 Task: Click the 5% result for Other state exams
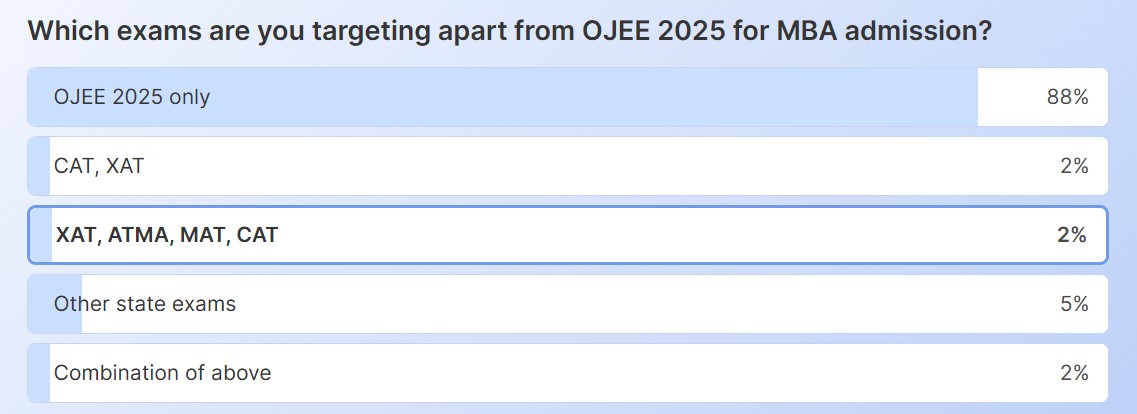coord(1074,304)
